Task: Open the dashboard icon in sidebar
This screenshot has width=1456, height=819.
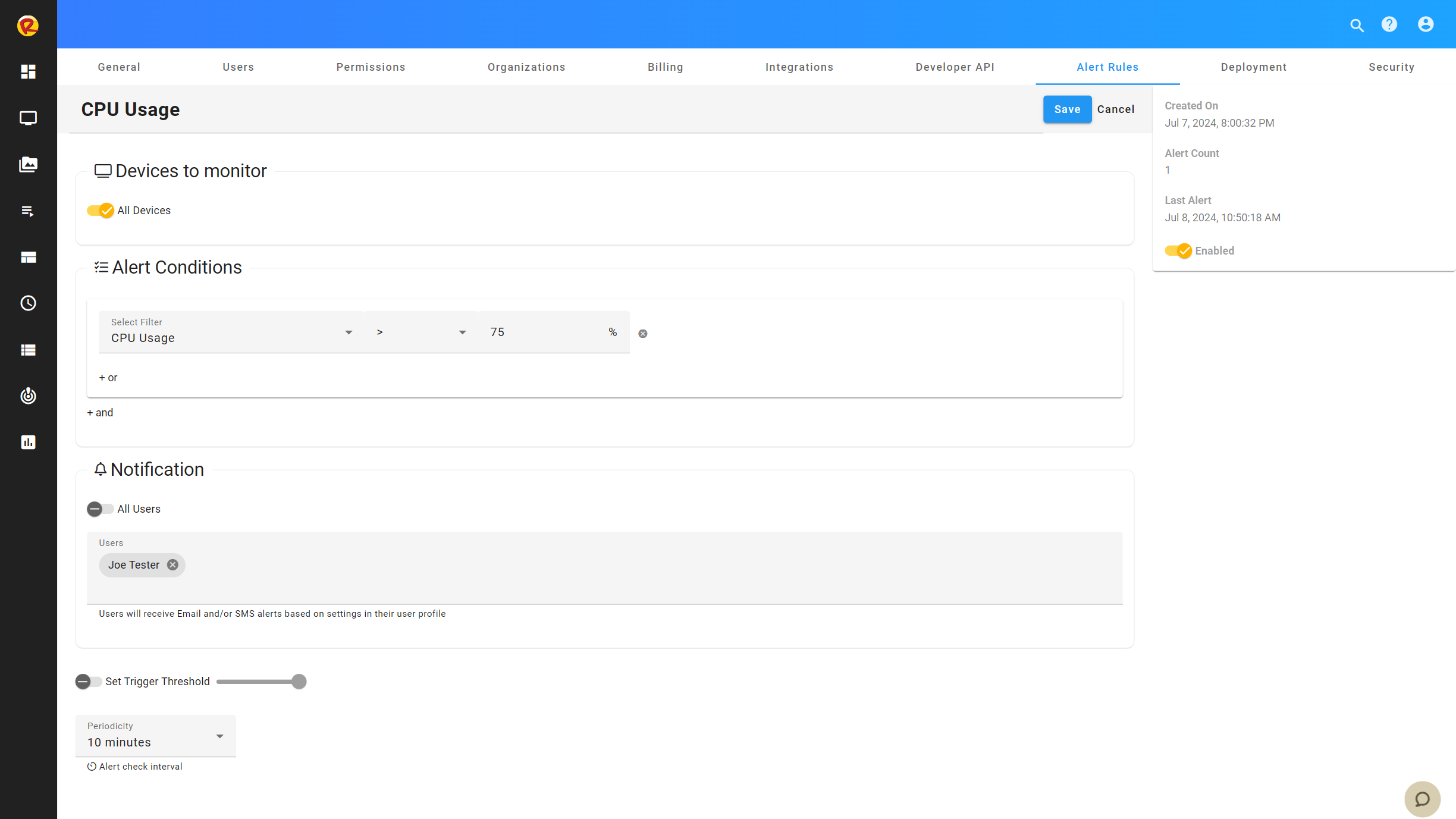Action: [x=28, y=72]
